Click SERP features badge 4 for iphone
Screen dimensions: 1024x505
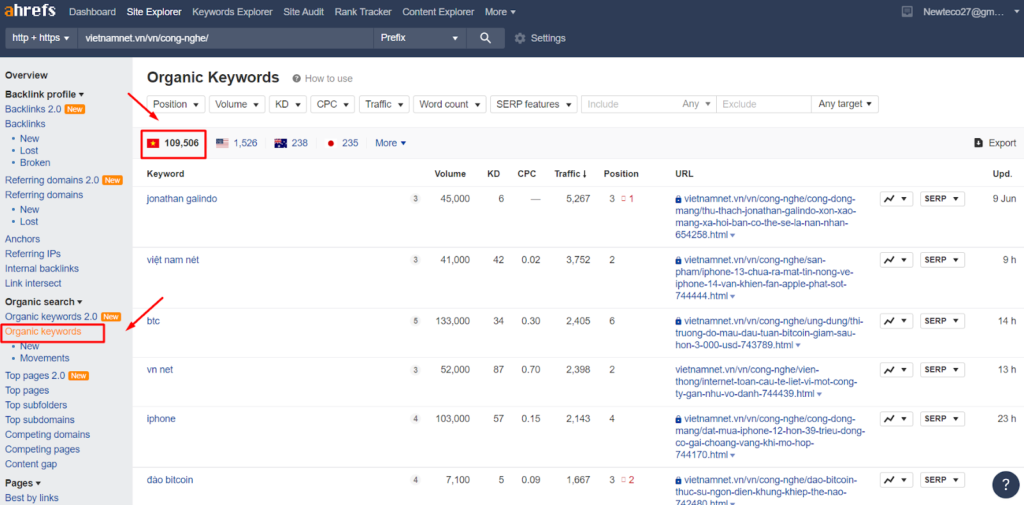point(415,419)
